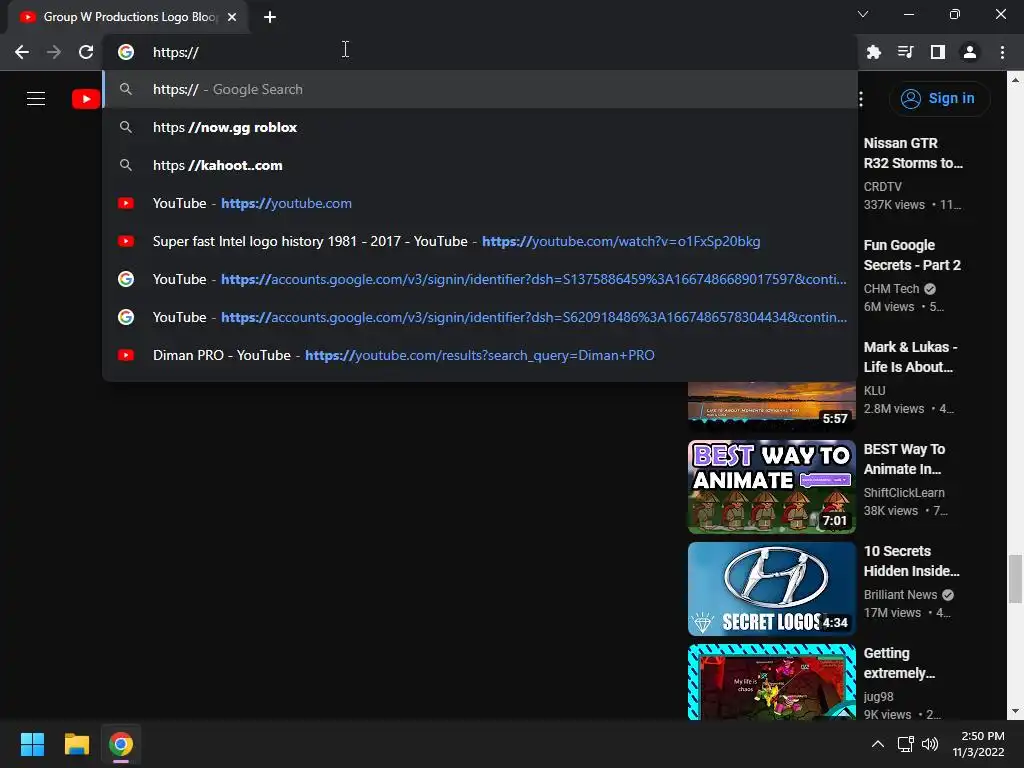Click the scrollbar up arrow

(1015, 80)
